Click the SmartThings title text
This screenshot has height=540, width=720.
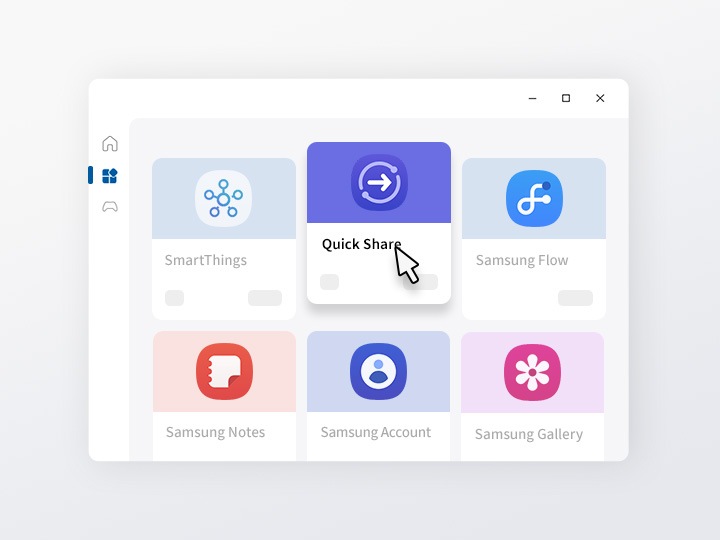pyautogui.click(x=205, y=260)
